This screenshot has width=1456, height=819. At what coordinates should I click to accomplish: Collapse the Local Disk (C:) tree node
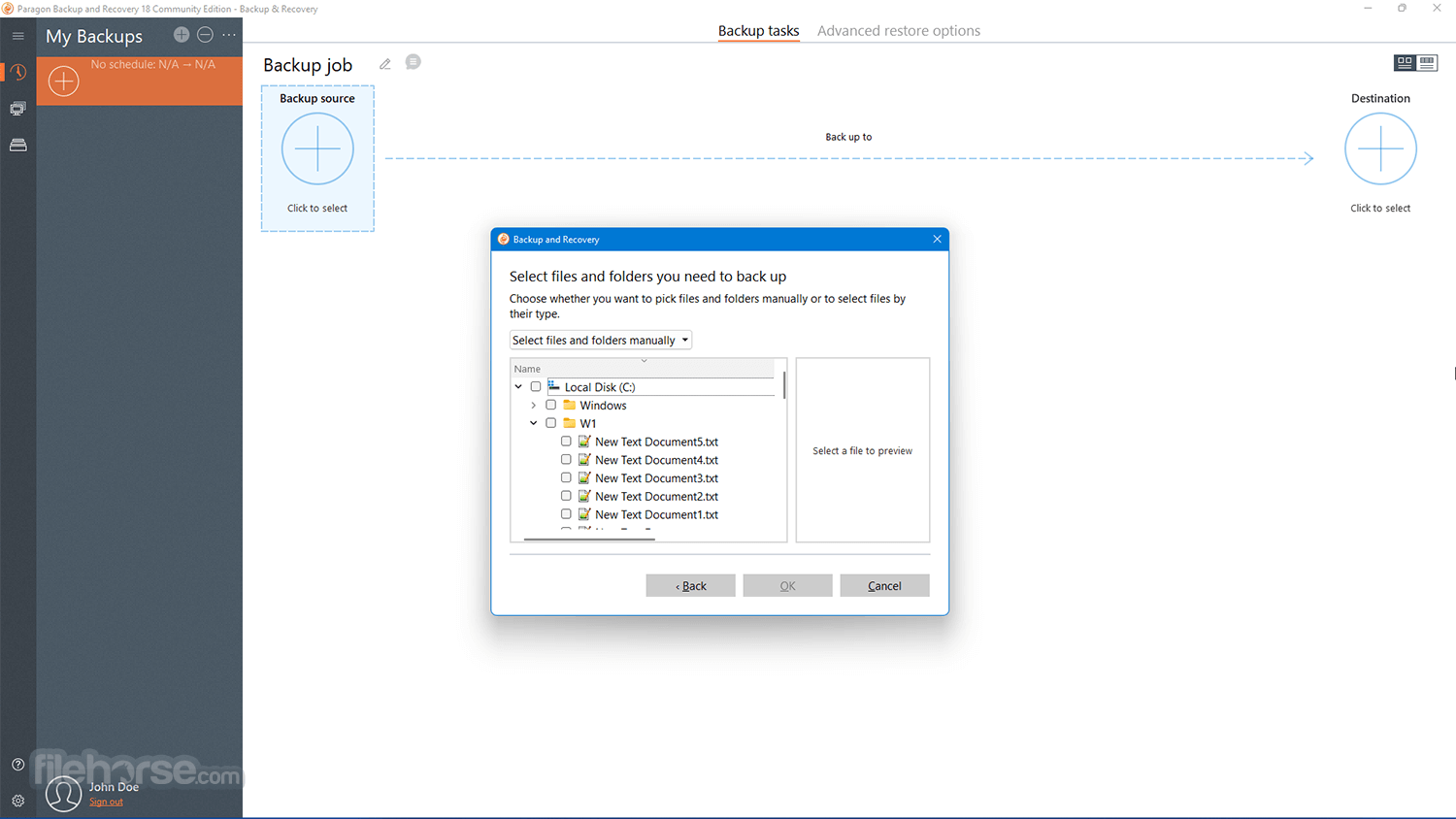tap(518, 386)
